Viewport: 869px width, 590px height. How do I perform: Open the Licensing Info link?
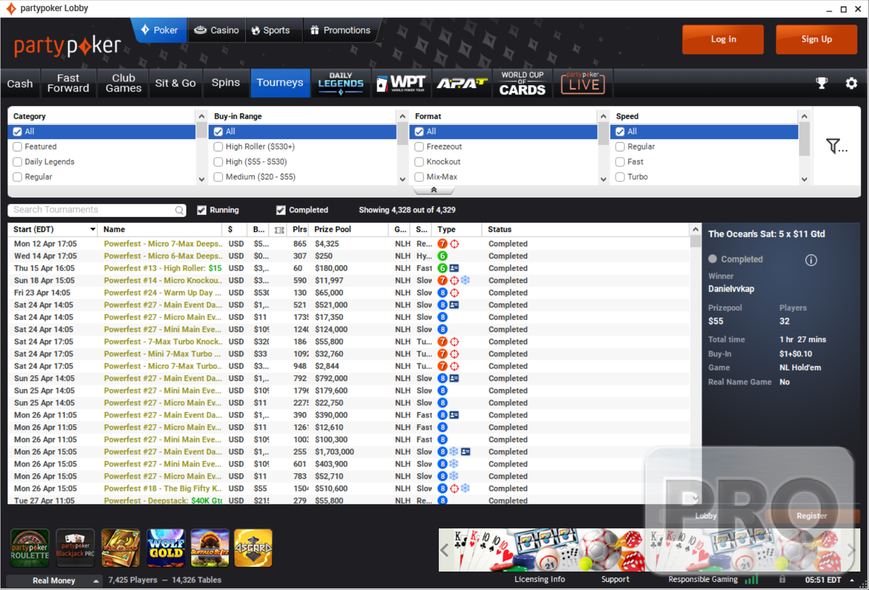tap(539, 579)
